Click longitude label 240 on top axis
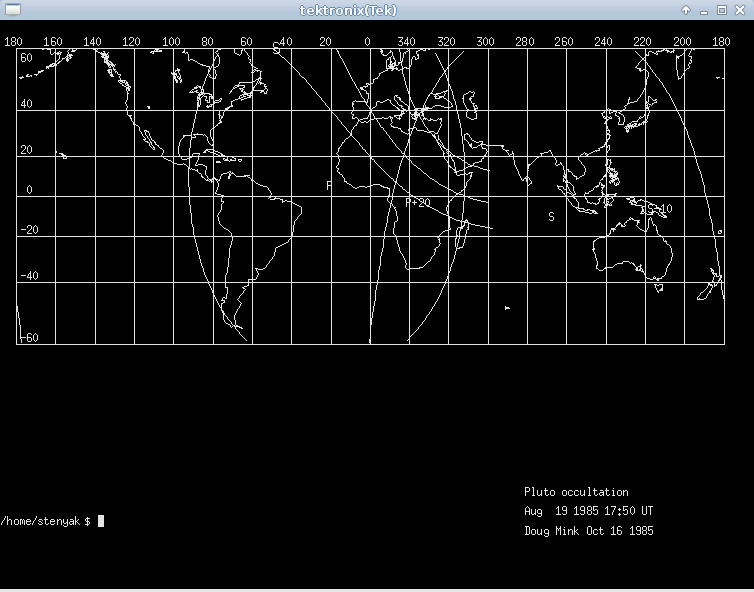The image size is (754, 592). coord(603,42)
